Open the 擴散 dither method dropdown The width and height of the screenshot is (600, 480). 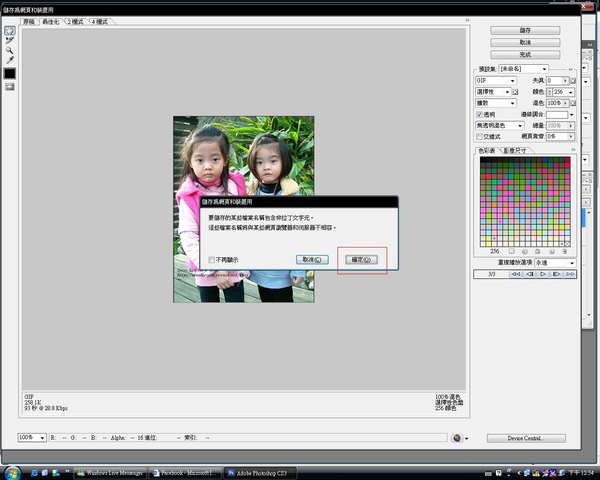[x=496, y=103]
